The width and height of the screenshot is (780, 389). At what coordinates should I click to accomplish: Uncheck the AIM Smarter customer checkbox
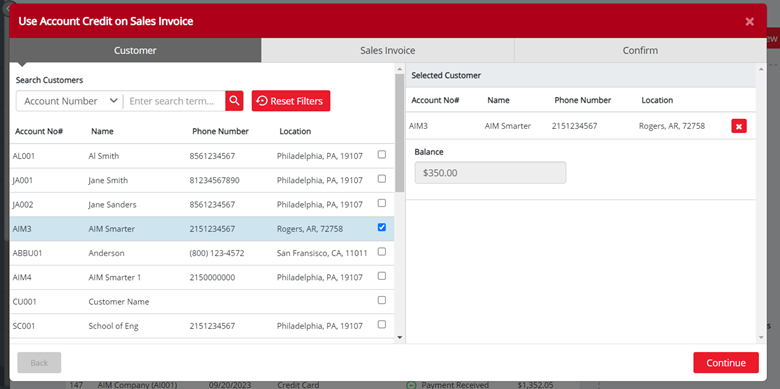click(x=382, y=227)
